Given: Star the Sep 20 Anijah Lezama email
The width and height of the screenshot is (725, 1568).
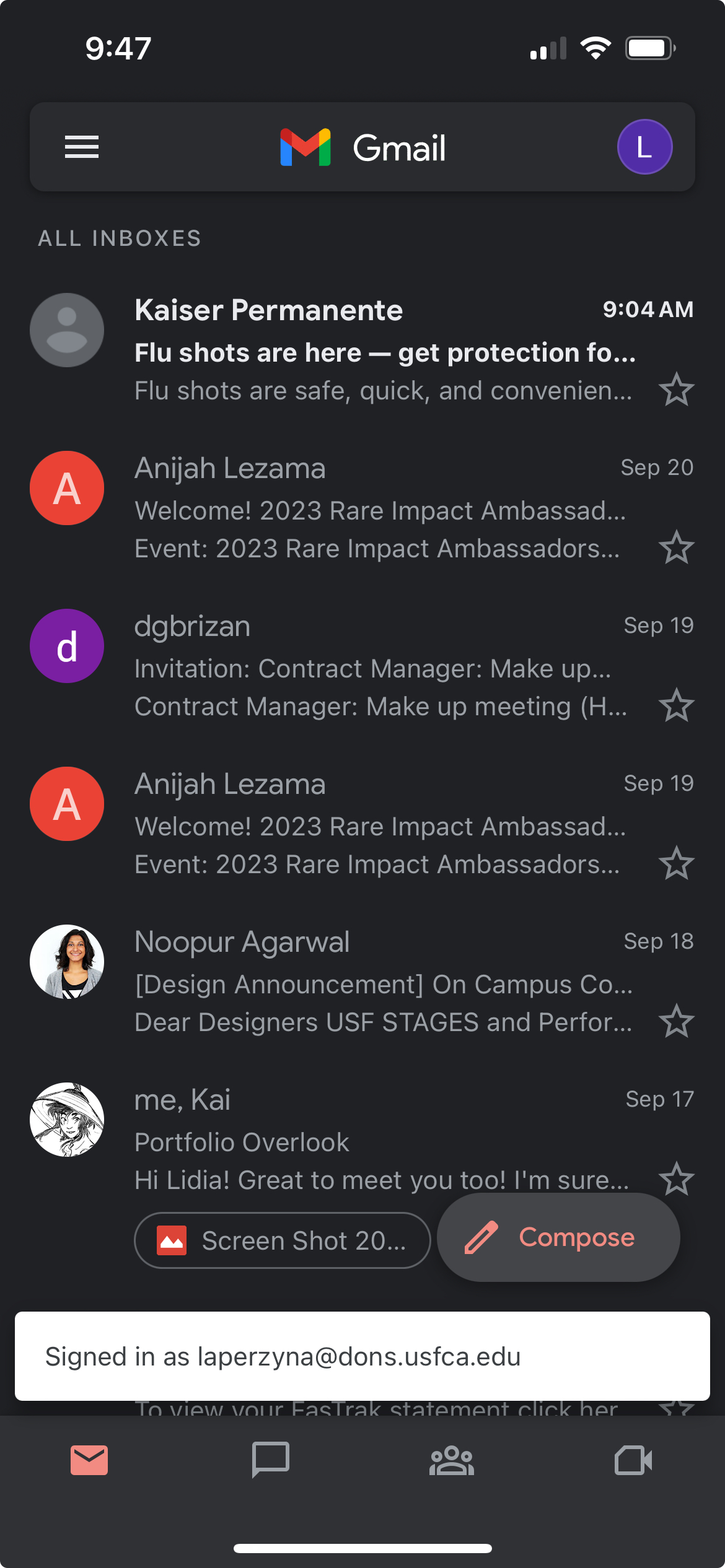Looking at the screenshot, I should coord(676,547).
